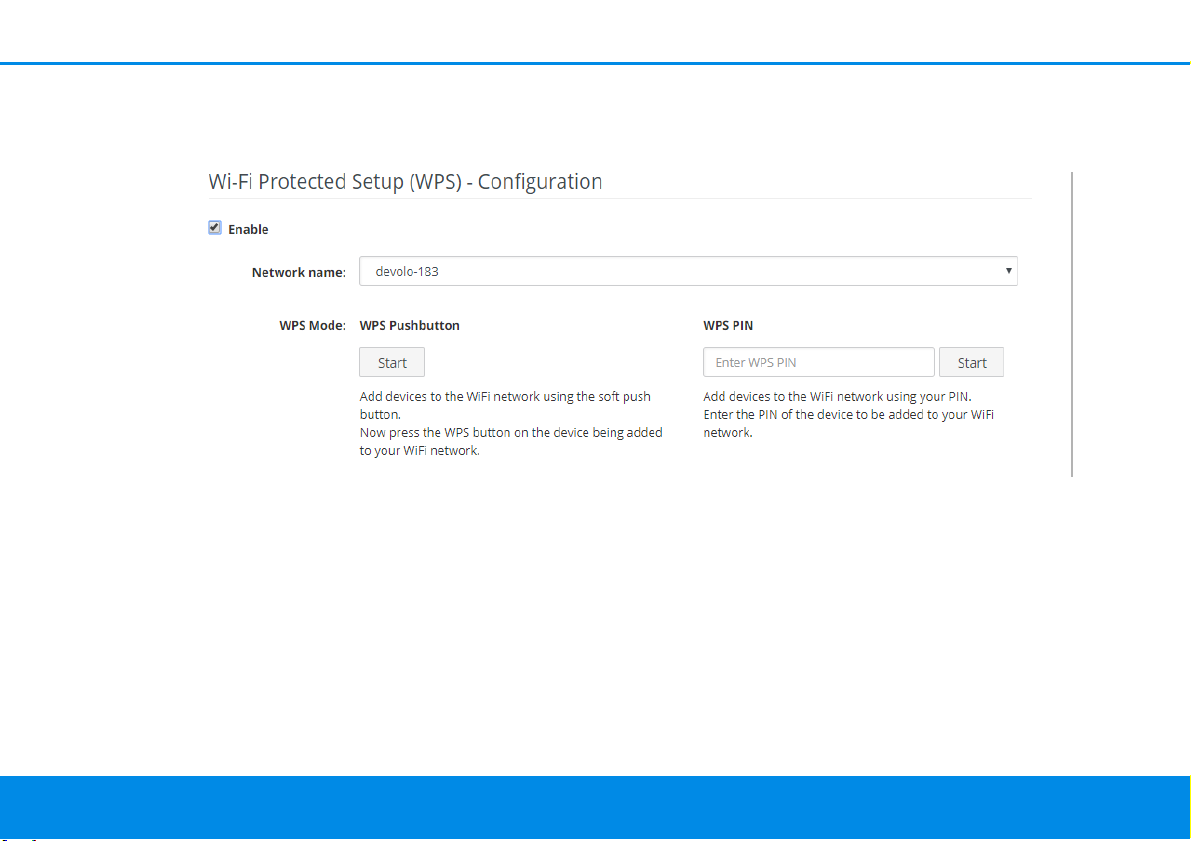Click the WPS Configuration page title

pyautogui.click(x=405, y=182)
